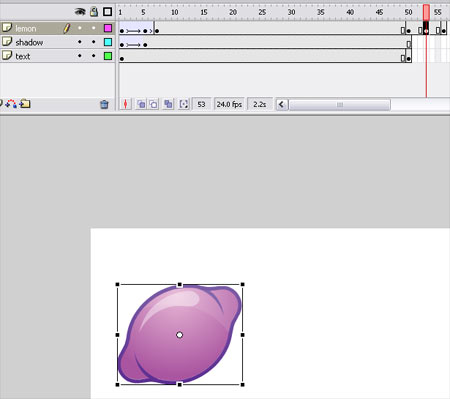Click the Center Frame button
The width and height of the screenshot is (450, 399).
click(x=125, y=104)
